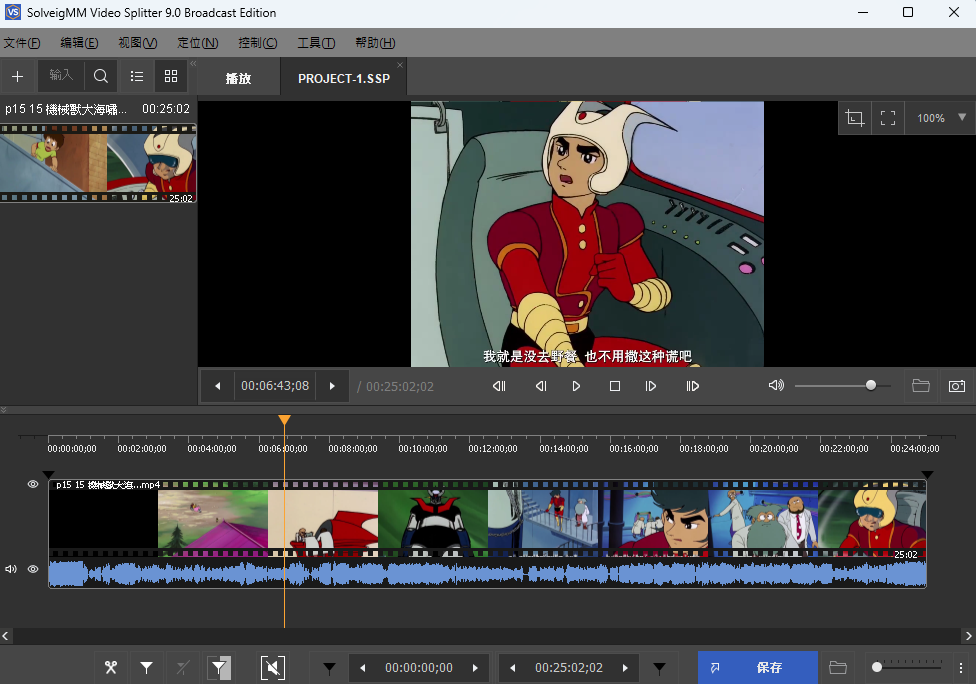The image size is (976, 684).
Task: Switch media library to list view
Action: tap(137, 76)
